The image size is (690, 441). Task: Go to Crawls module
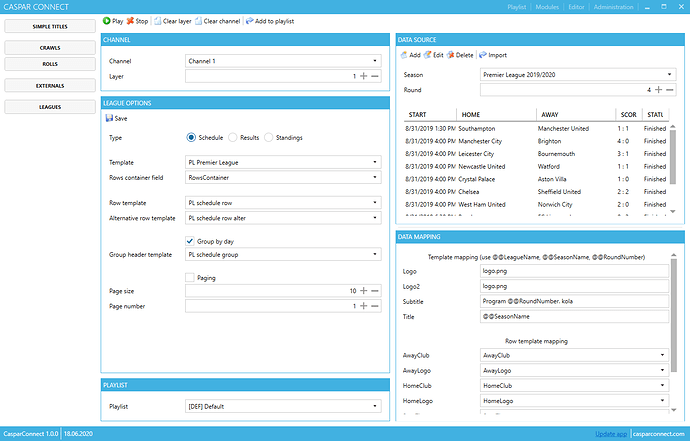tap(50, 48)
